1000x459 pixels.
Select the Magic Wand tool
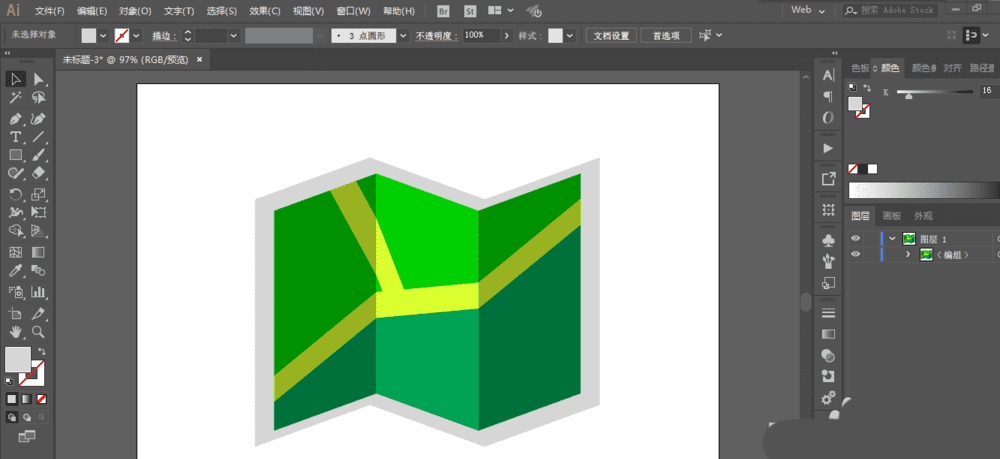(x=16, y=98)
